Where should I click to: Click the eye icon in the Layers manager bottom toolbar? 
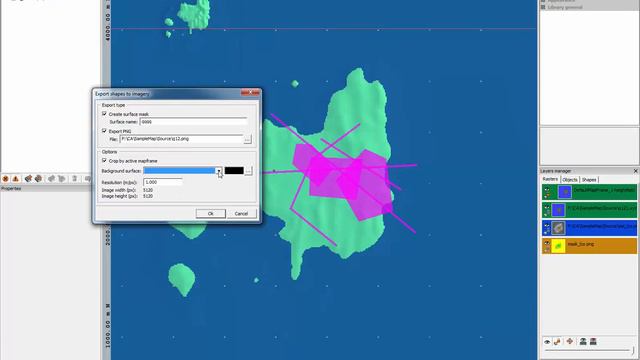click(x=547, y=342)
